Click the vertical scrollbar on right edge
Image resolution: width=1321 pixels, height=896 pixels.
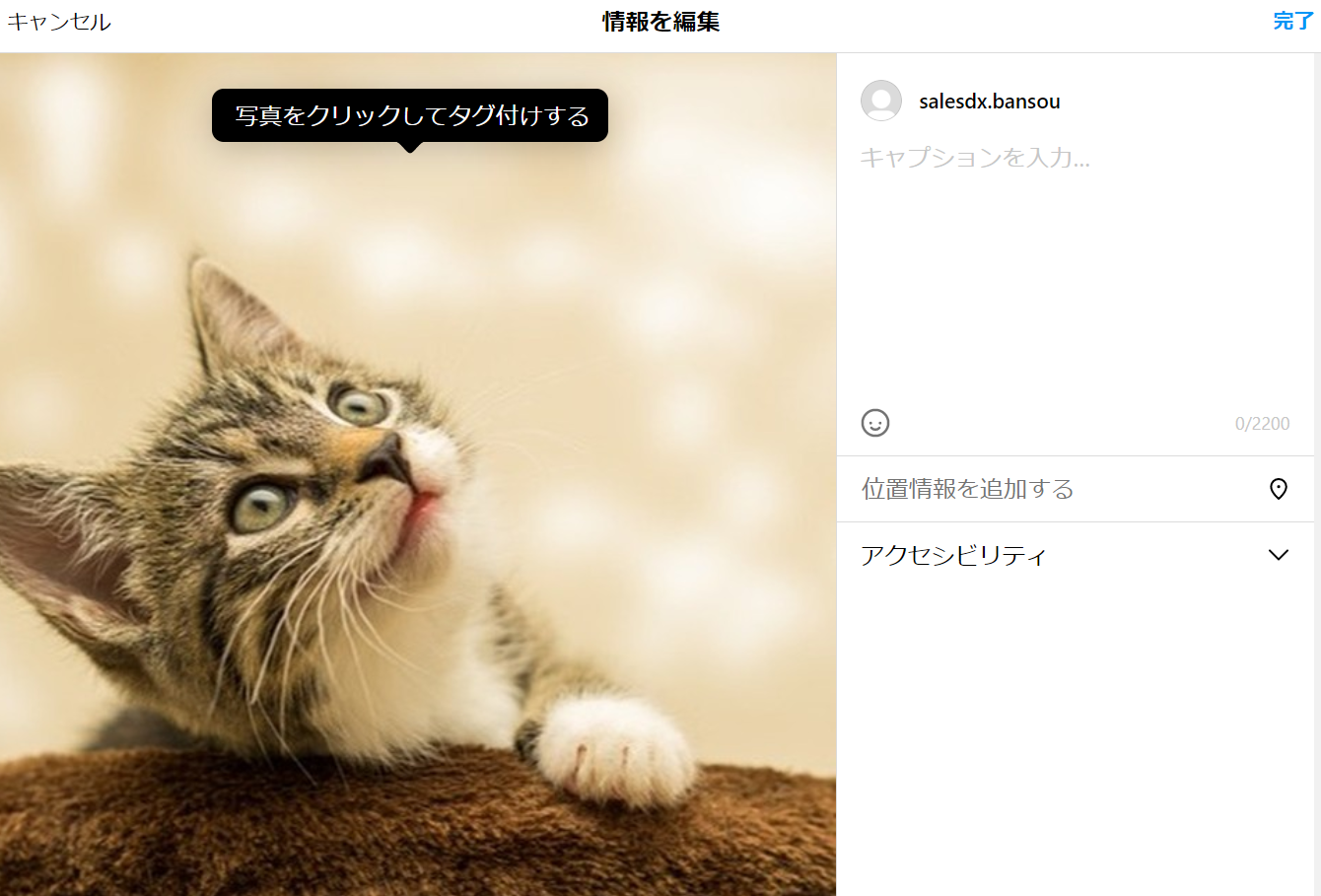[1317, 473]
